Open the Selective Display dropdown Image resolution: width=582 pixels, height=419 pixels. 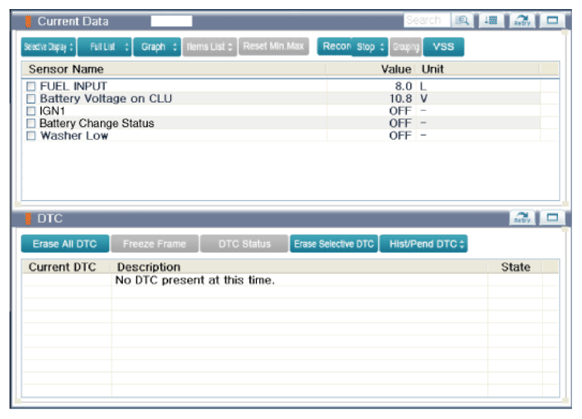(48, 47)
